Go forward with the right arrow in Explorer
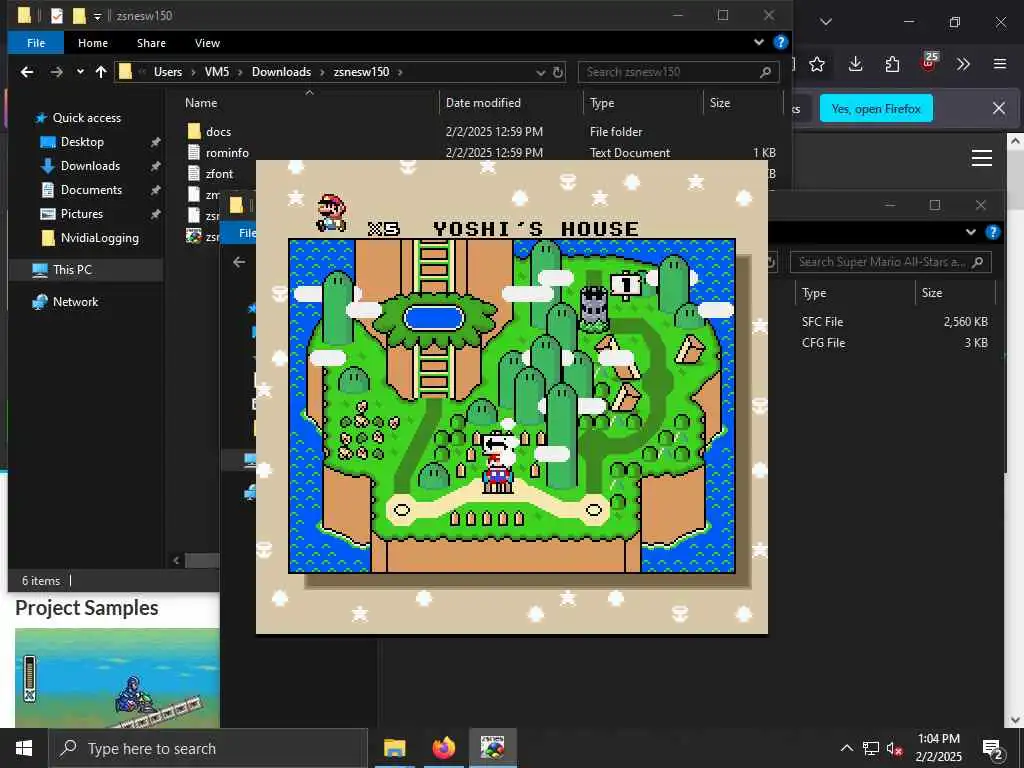The image size is (1024, 768). [x=57, y=72]
